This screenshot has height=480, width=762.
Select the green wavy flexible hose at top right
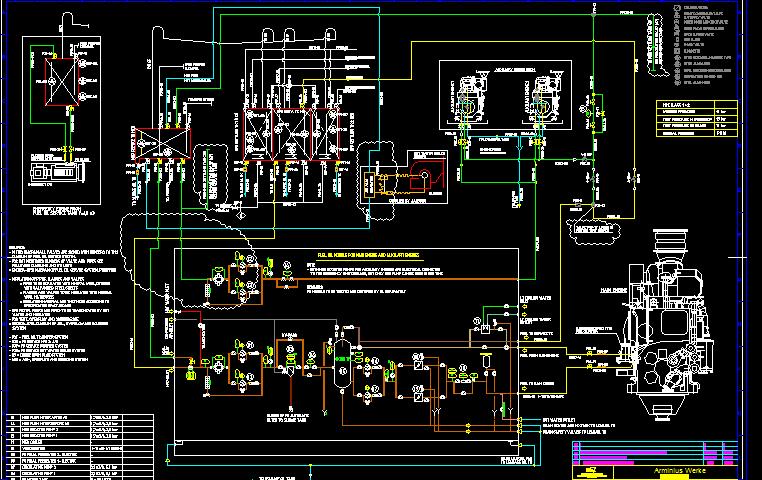tap(651, 44)
